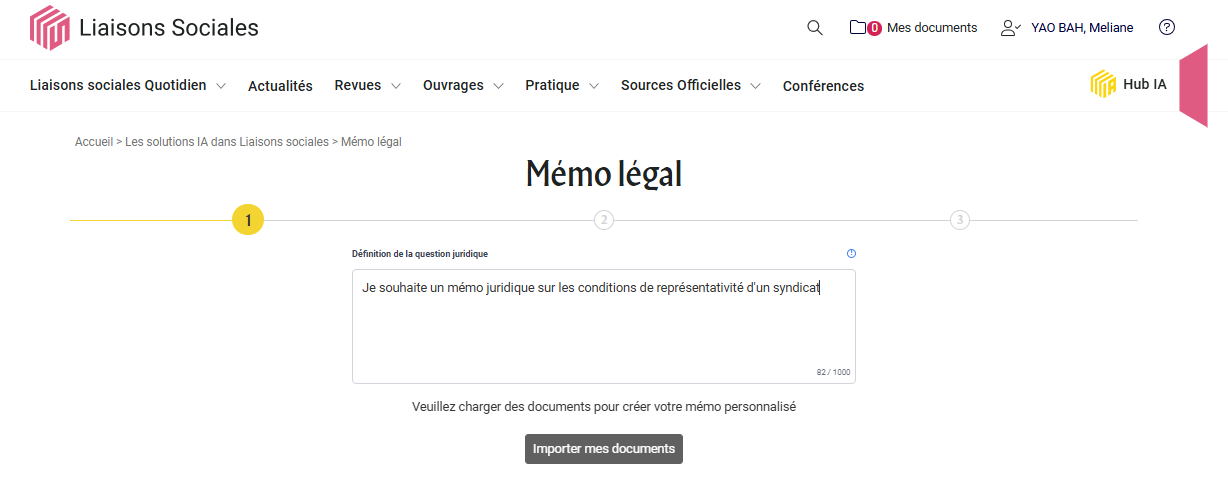Open the help question mark icon
The width and height of the screenshot is (1228, 495).
(x=1166, y=27)
